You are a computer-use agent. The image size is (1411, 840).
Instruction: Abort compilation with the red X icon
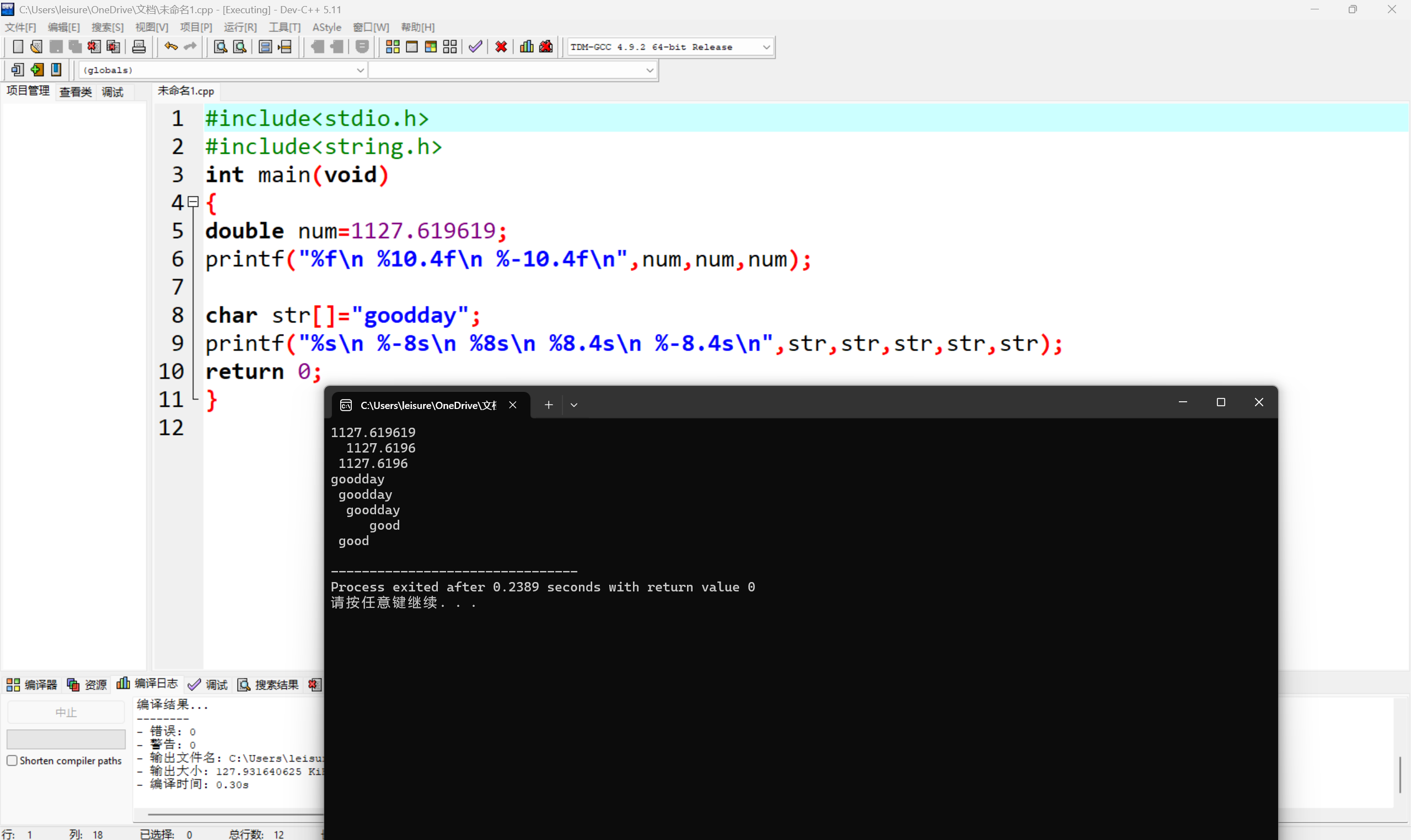501,46
